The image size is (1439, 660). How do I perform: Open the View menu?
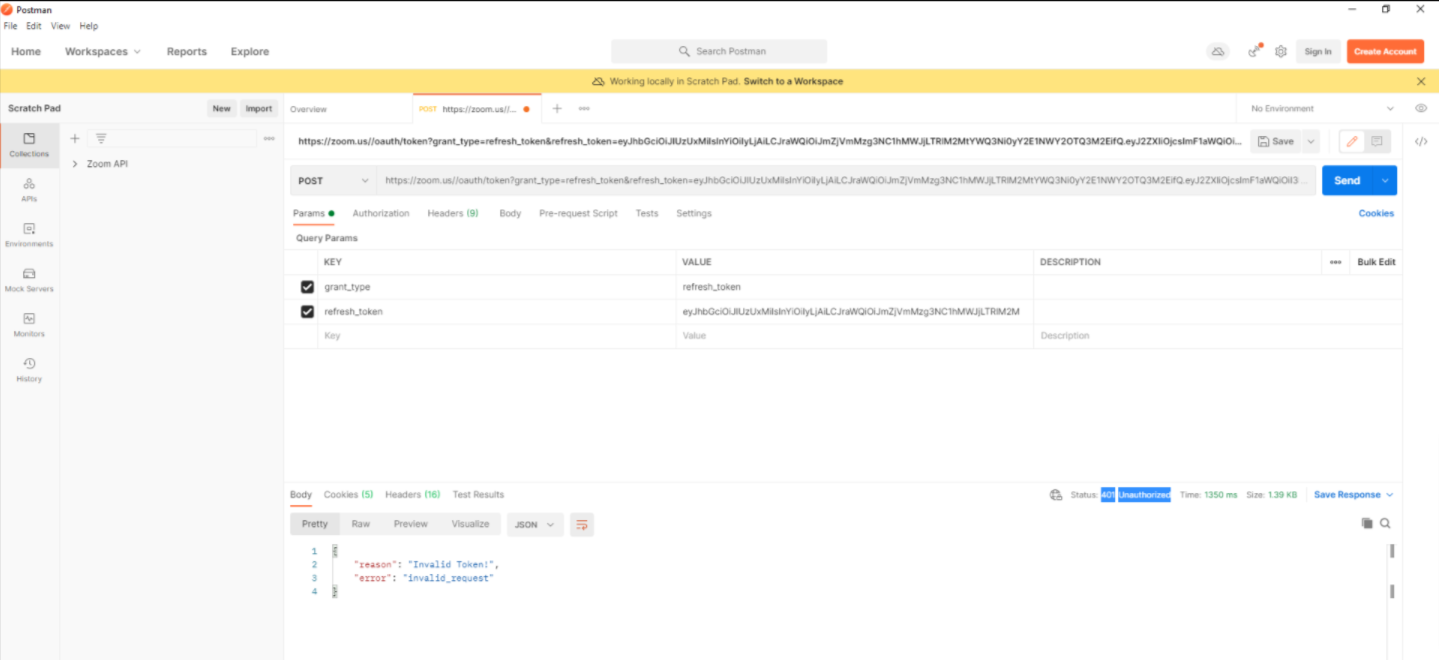pos(61,26)
